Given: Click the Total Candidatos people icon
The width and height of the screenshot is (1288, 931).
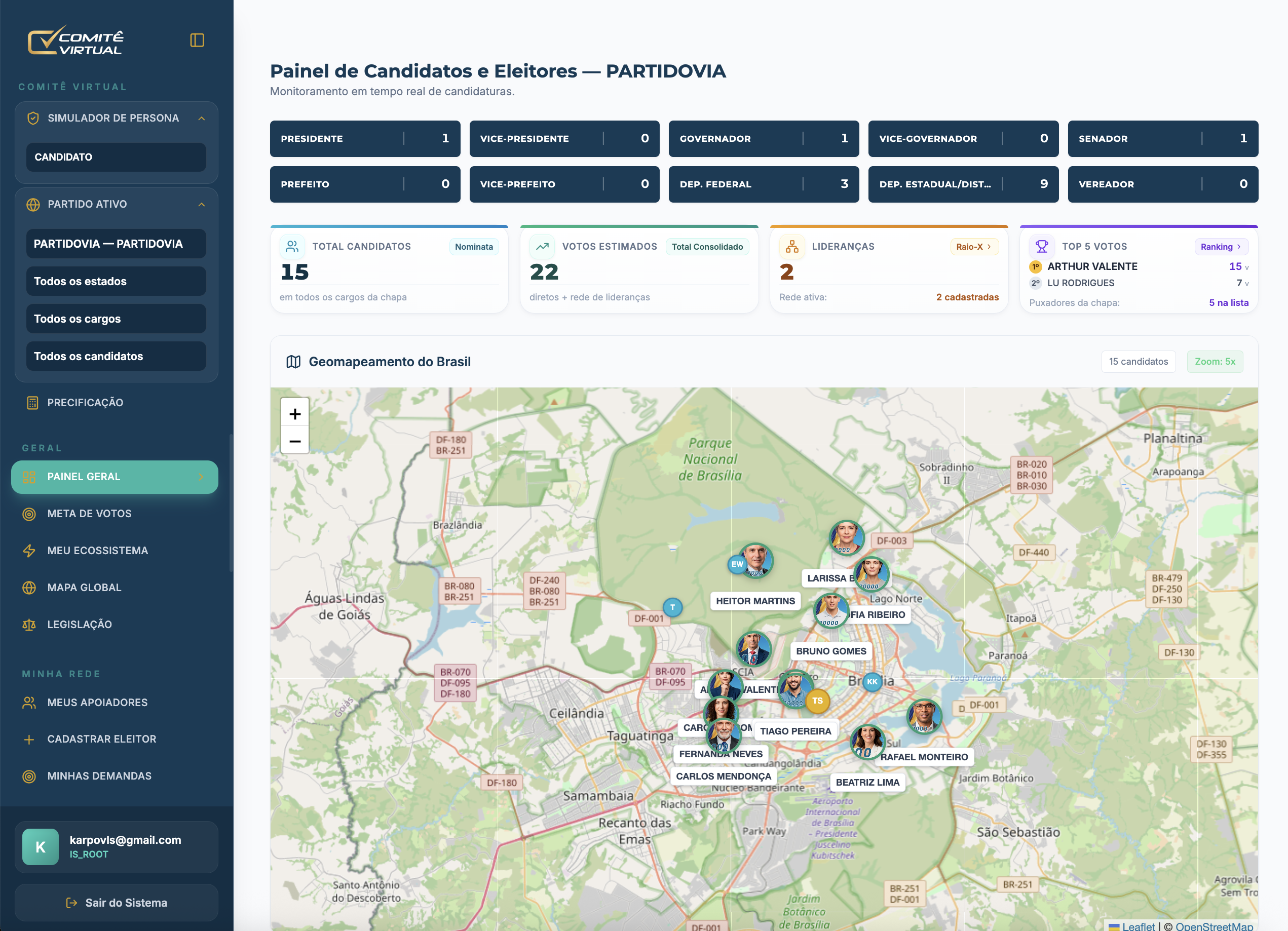Looking at the screenshot, I should tap(292, 246).
